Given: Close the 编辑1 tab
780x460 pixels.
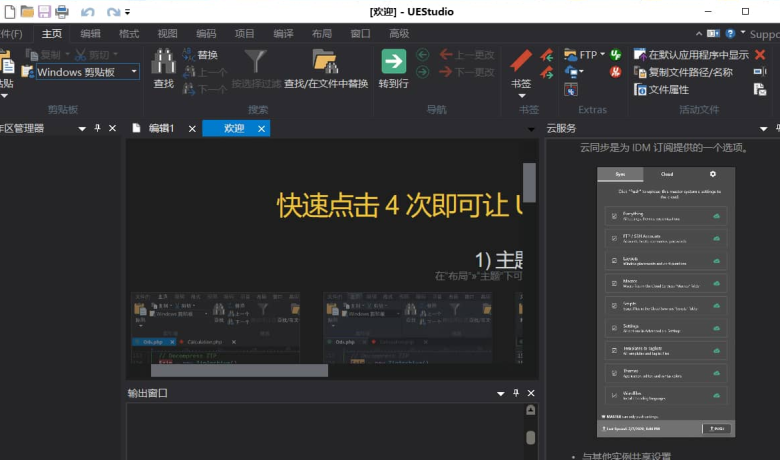Looking at the screenshot, I should click(192, 129).
